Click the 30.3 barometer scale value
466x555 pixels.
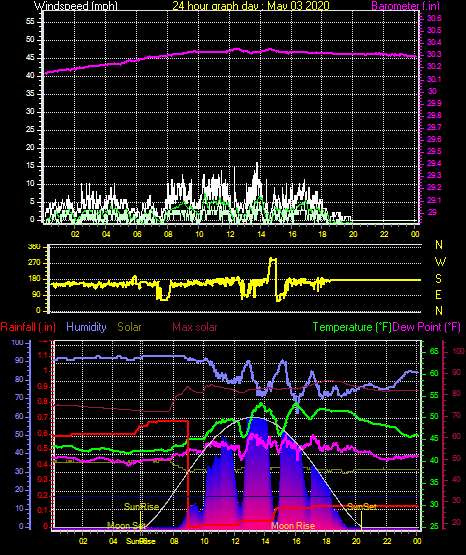(434, 54)
